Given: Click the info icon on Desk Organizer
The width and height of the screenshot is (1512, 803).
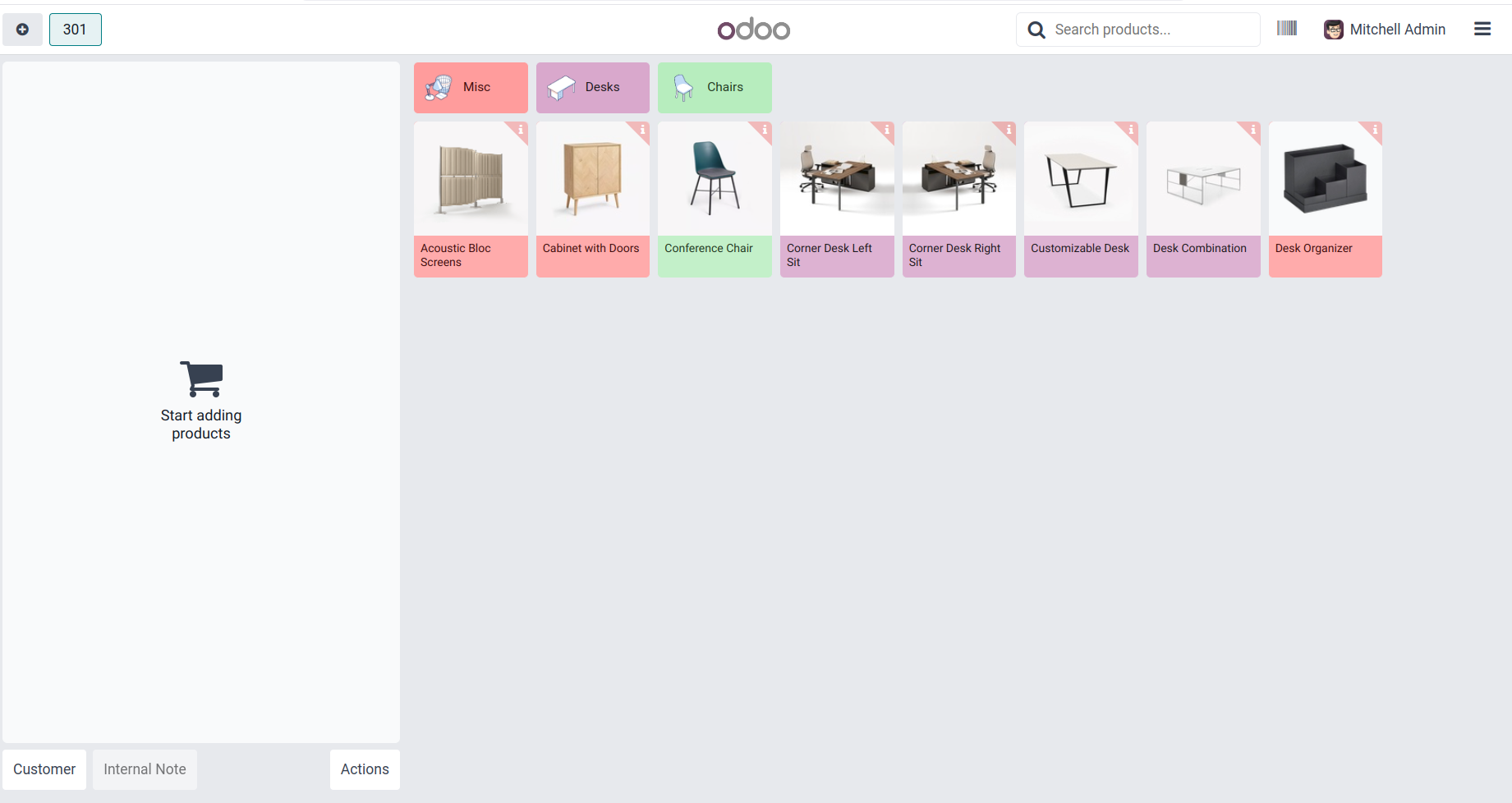Looking at the screenshot, I should pyautogui.click(x=1374, y=130).
